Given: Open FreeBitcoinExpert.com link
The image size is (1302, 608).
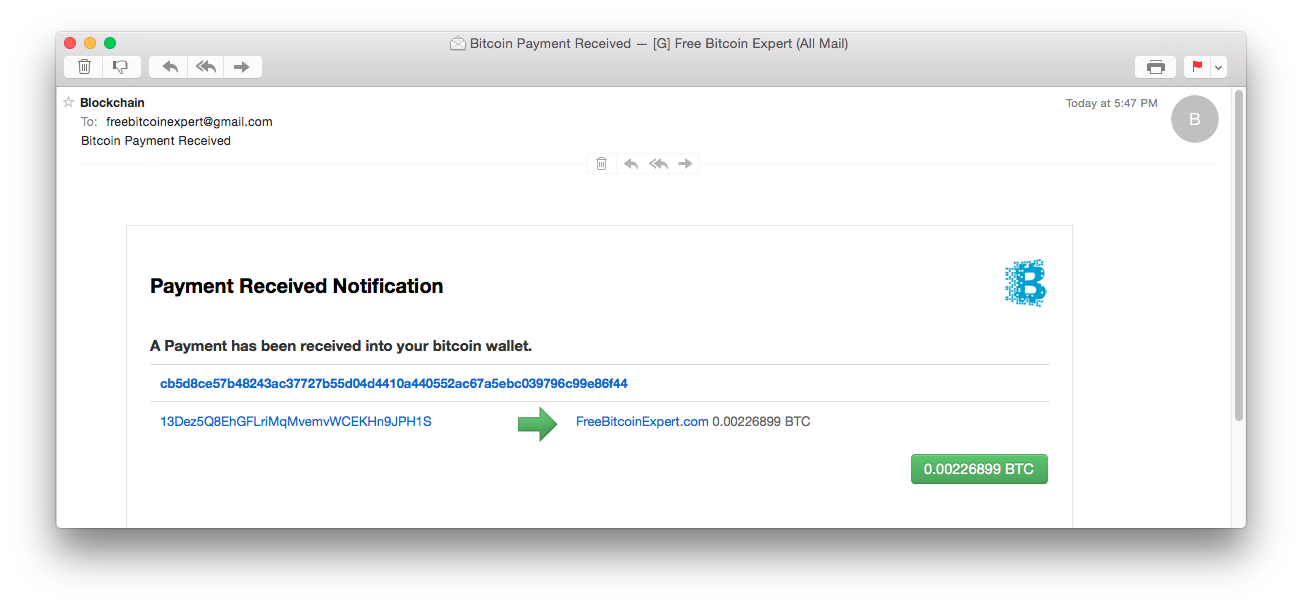Looking at the screenshot, I should pos(642,422).
